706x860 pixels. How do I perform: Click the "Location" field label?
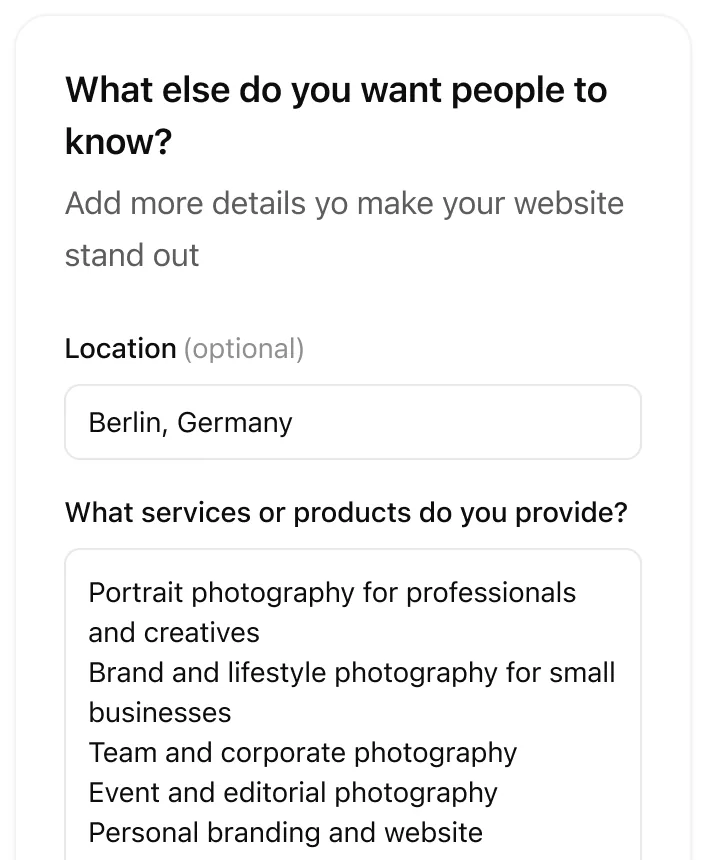[x=120, y=349]
